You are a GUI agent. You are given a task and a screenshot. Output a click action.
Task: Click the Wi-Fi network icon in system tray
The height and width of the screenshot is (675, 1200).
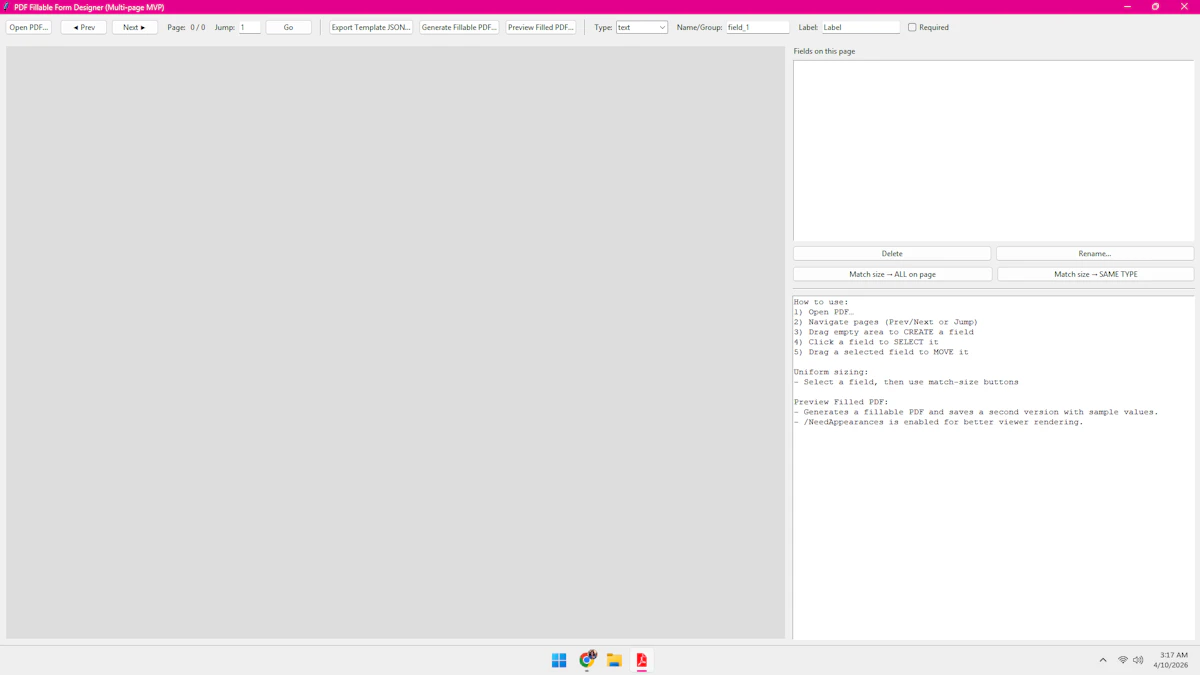click(1121, 660)
